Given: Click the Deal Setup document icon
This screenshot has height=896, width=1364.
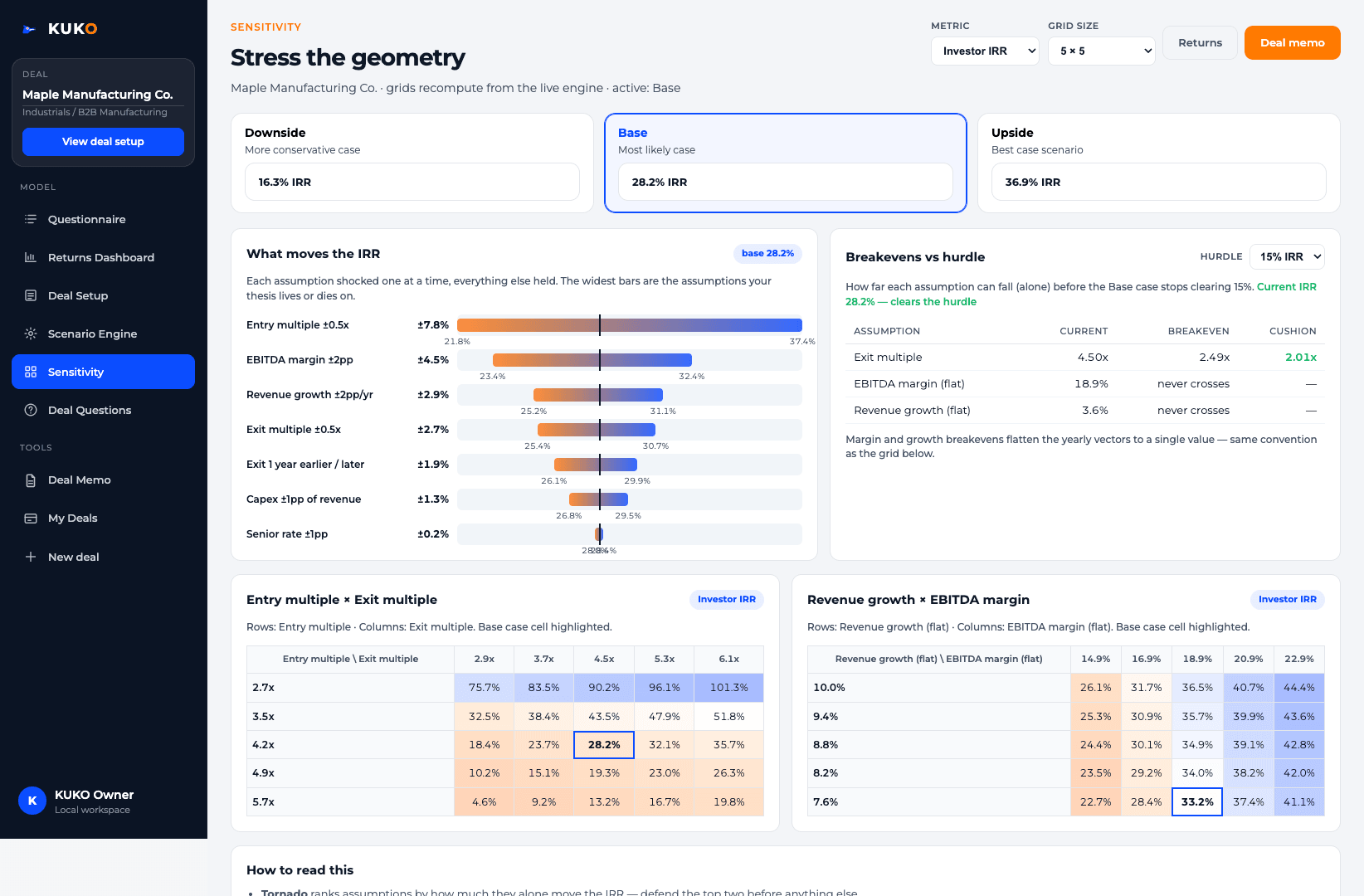Looking at the screenshot, I should [31, 295].
